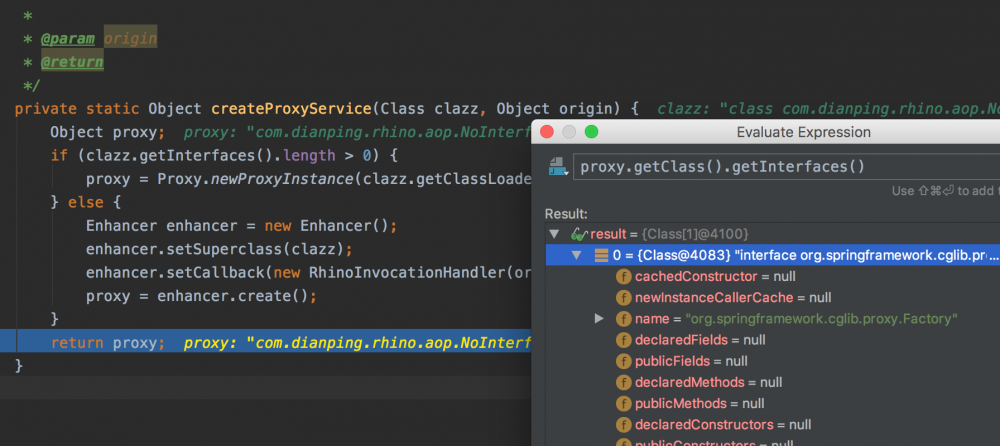The width and height of the screenshot is (1000, 446).
Task: Select the publicFields = null row
Action: [x=772, y=361]
